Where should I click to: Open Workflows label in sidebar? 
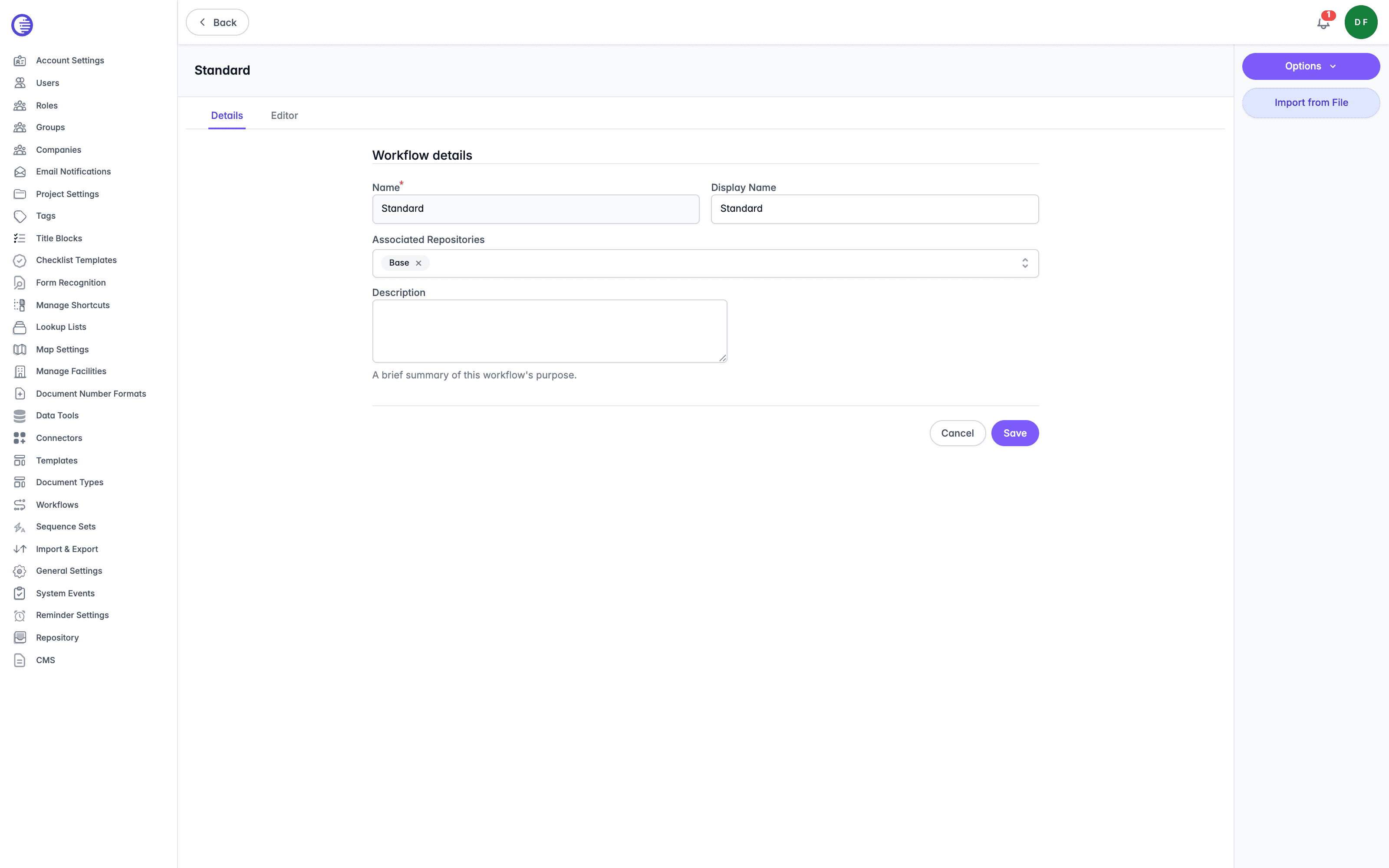[x=57, y=505]
